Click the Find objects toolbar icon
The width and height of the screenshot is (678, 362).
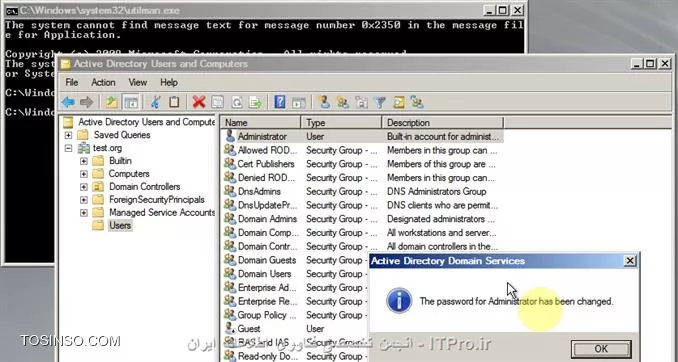(x=399, y=103)
